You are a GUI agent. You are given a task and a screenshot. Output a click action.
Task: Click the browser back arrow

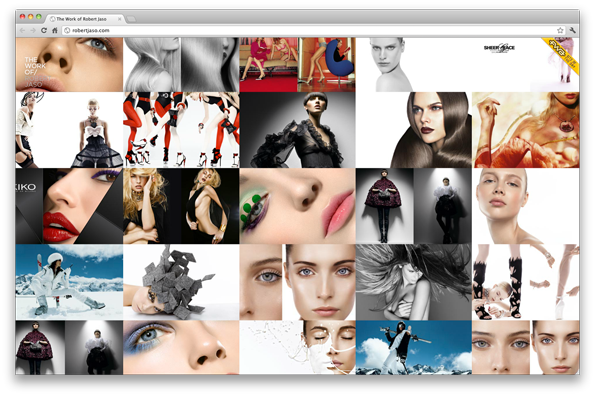tap(22, 30)
